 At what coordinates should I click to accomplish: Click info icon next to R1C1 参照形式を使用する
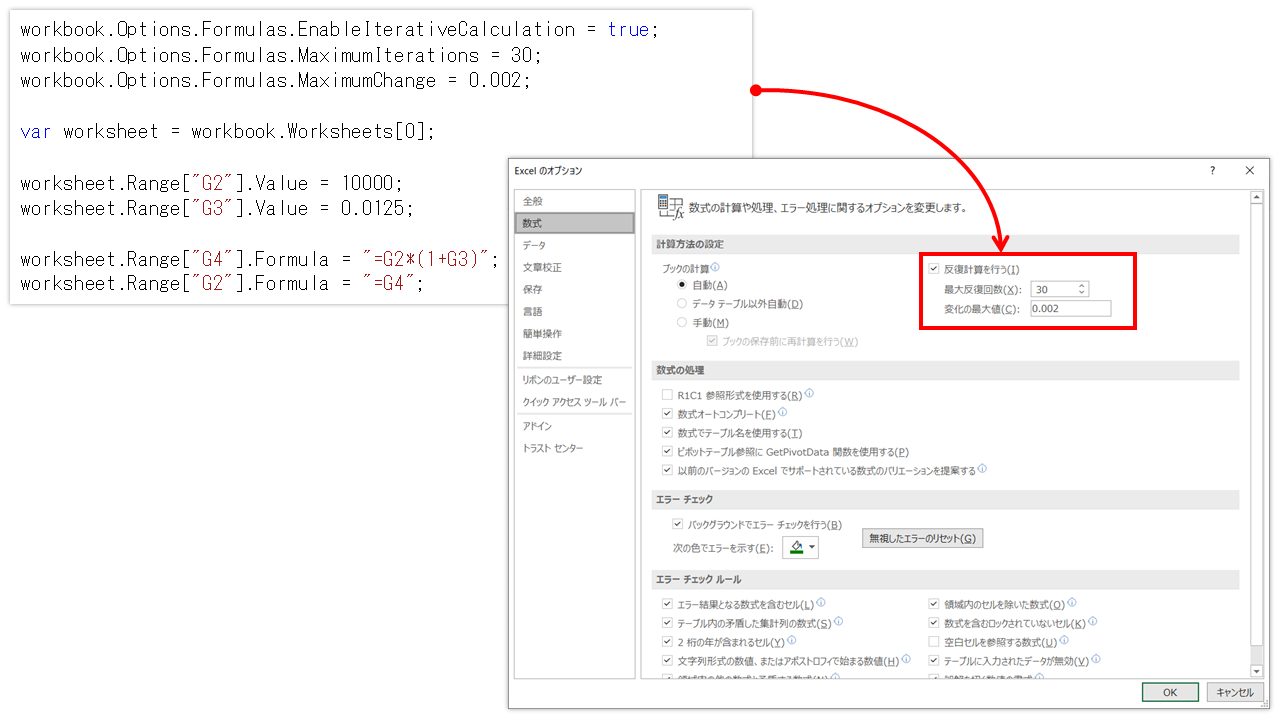click(809, 394)
